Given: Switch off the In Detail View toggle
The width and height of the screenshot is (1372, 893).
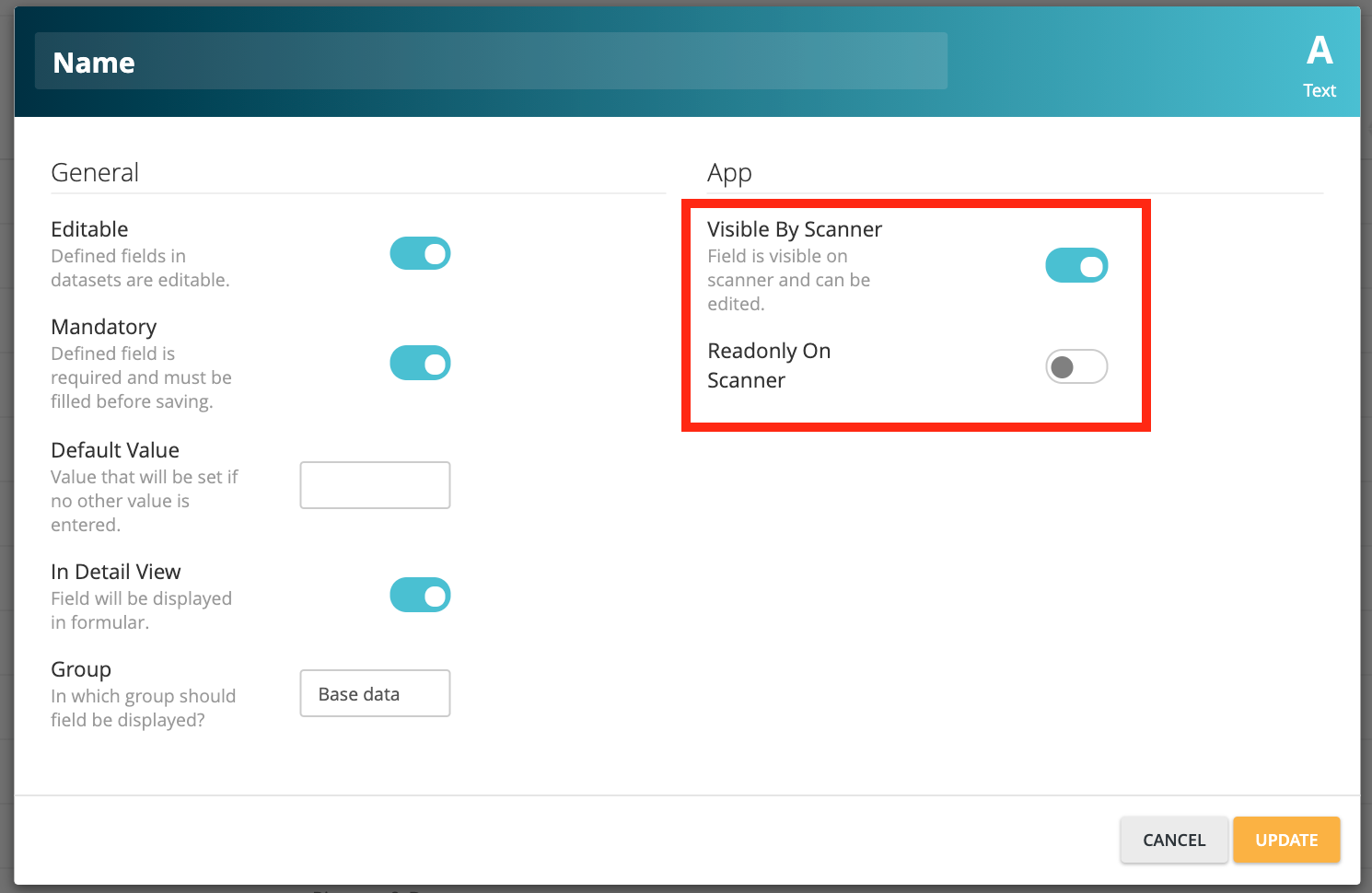Looking at the screenshot, I should (x=420, y=595).
